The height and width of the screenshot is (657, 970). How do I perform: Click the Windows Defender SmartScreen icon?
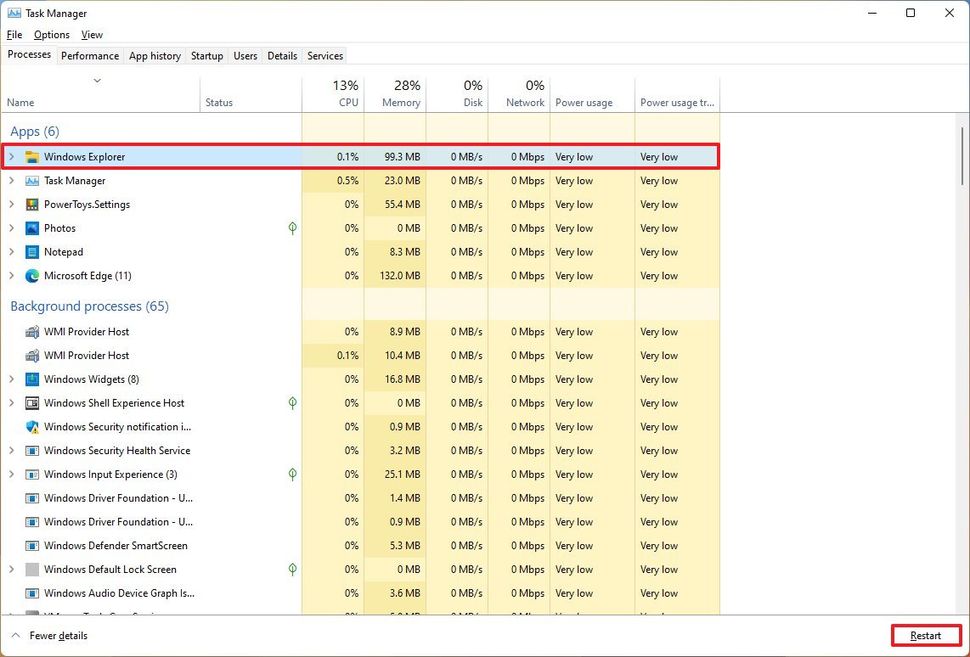click(33, 546)
